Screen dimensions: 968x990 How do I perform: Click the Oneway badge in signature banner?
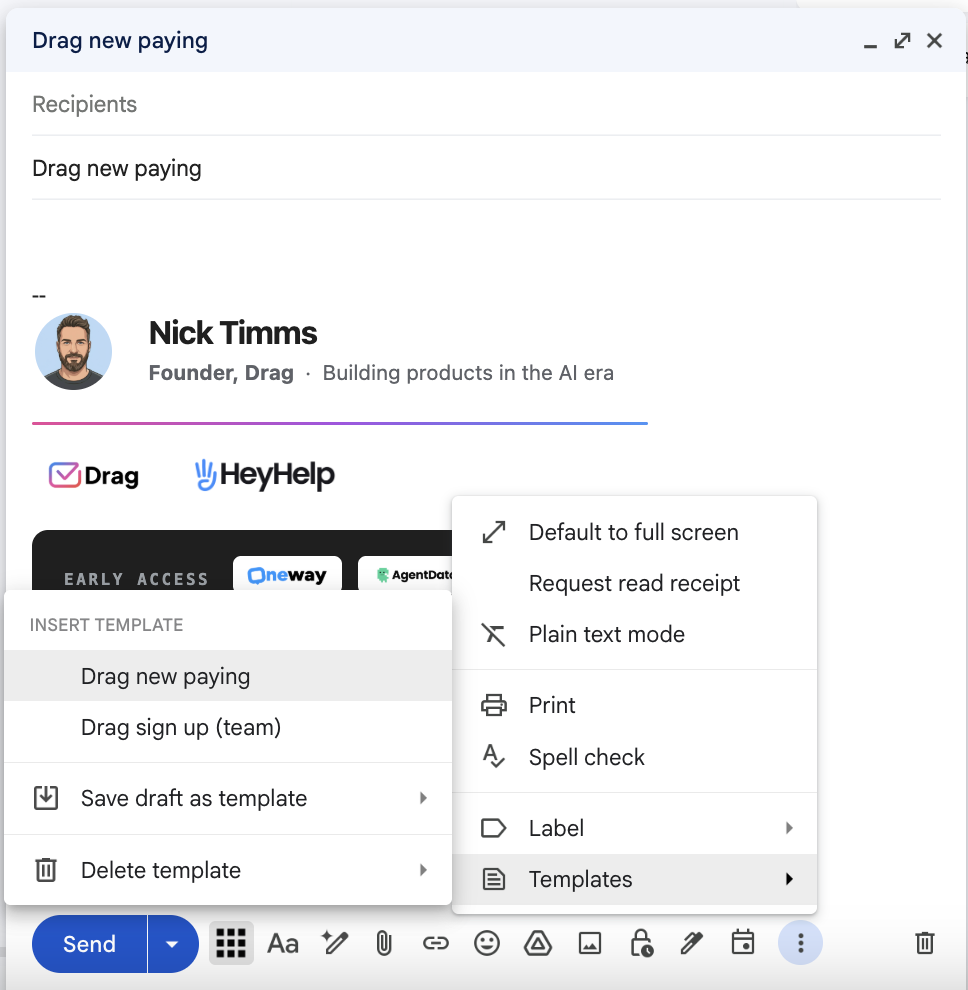click(287, 574)
